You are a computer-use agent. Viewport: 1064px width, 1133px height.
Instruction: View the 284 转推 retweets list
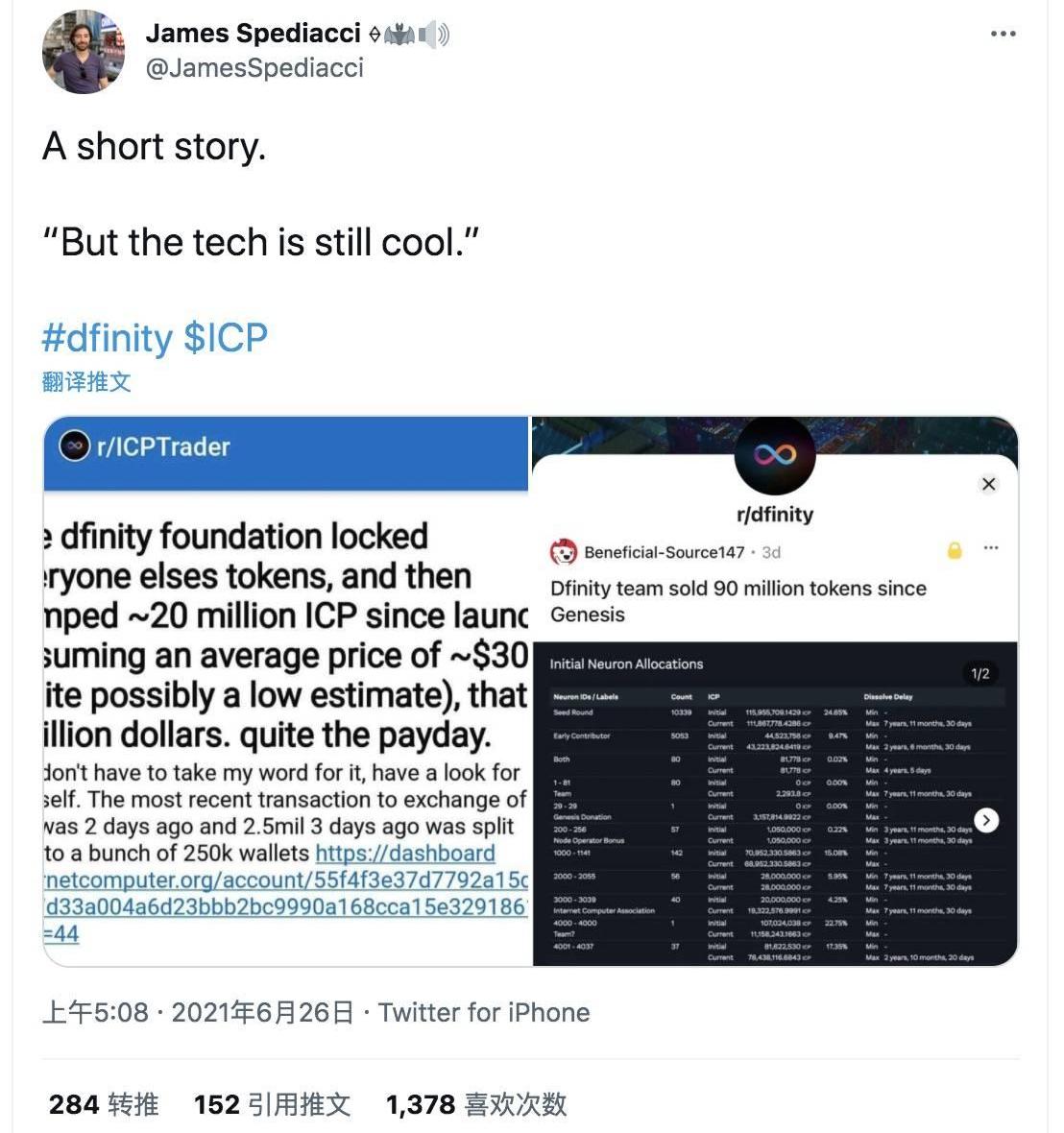pos(104,1104)
